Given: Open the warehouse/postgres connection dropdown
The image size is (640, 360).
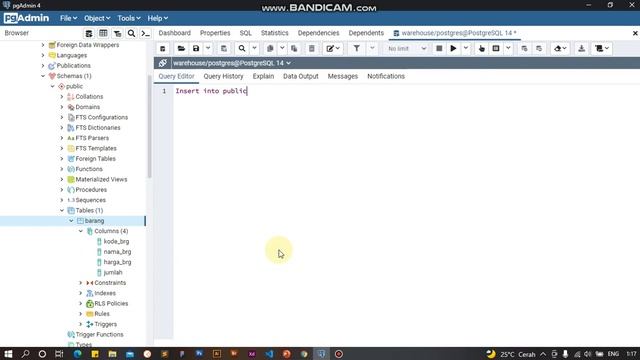Looking at the screenshot, I should (x=232, y=63).
